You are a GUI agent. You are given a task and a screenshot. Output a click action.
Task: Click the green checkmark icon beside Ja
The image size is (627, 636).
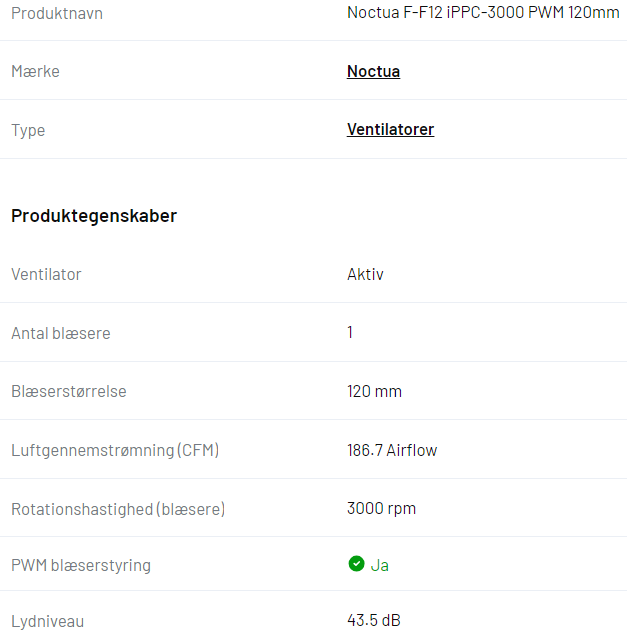[x=356, y=563]
